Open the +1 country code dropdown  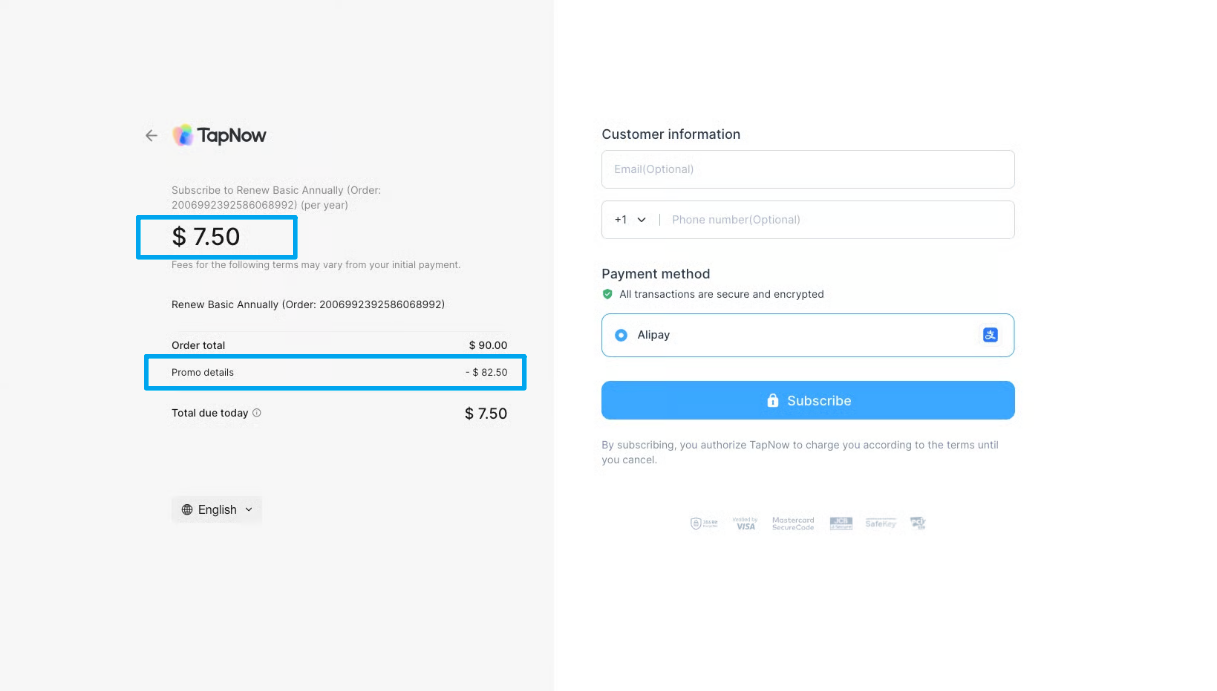(x=630, y=220)
